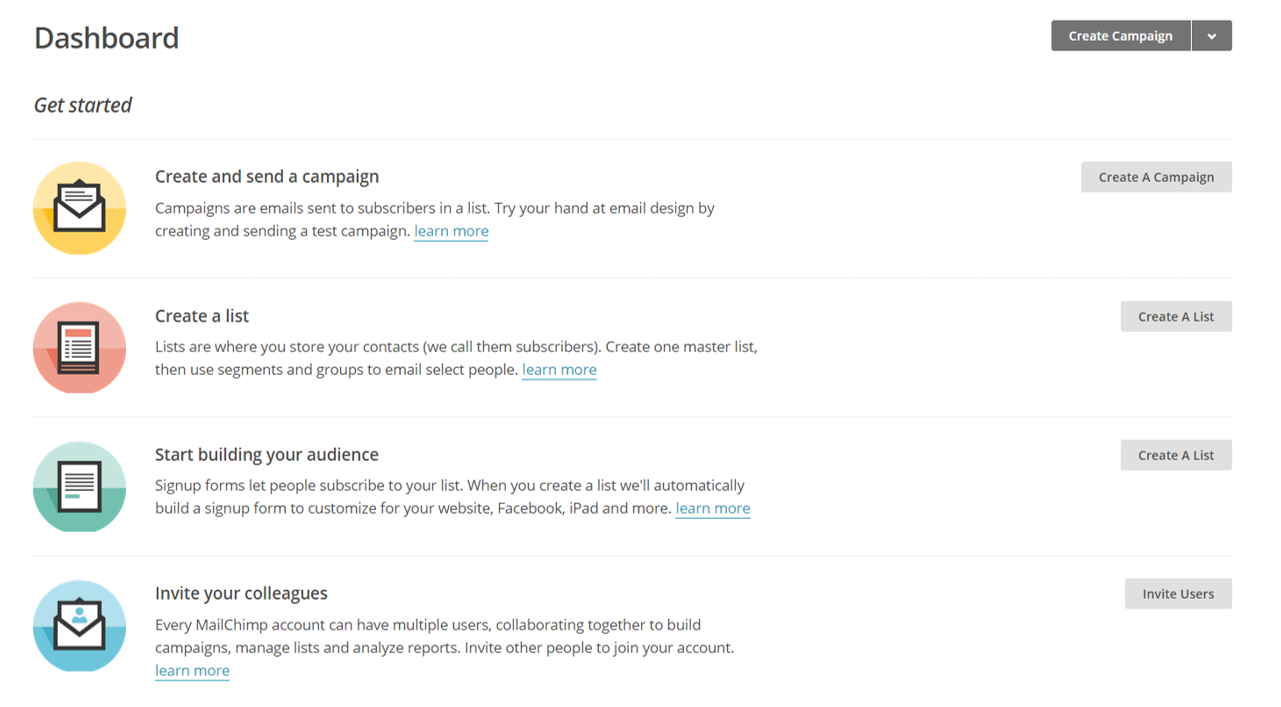Viewport: 1281px width, 707px height.
Task: Click the yellow envelope campaign icon
Action: coord(80,208)
